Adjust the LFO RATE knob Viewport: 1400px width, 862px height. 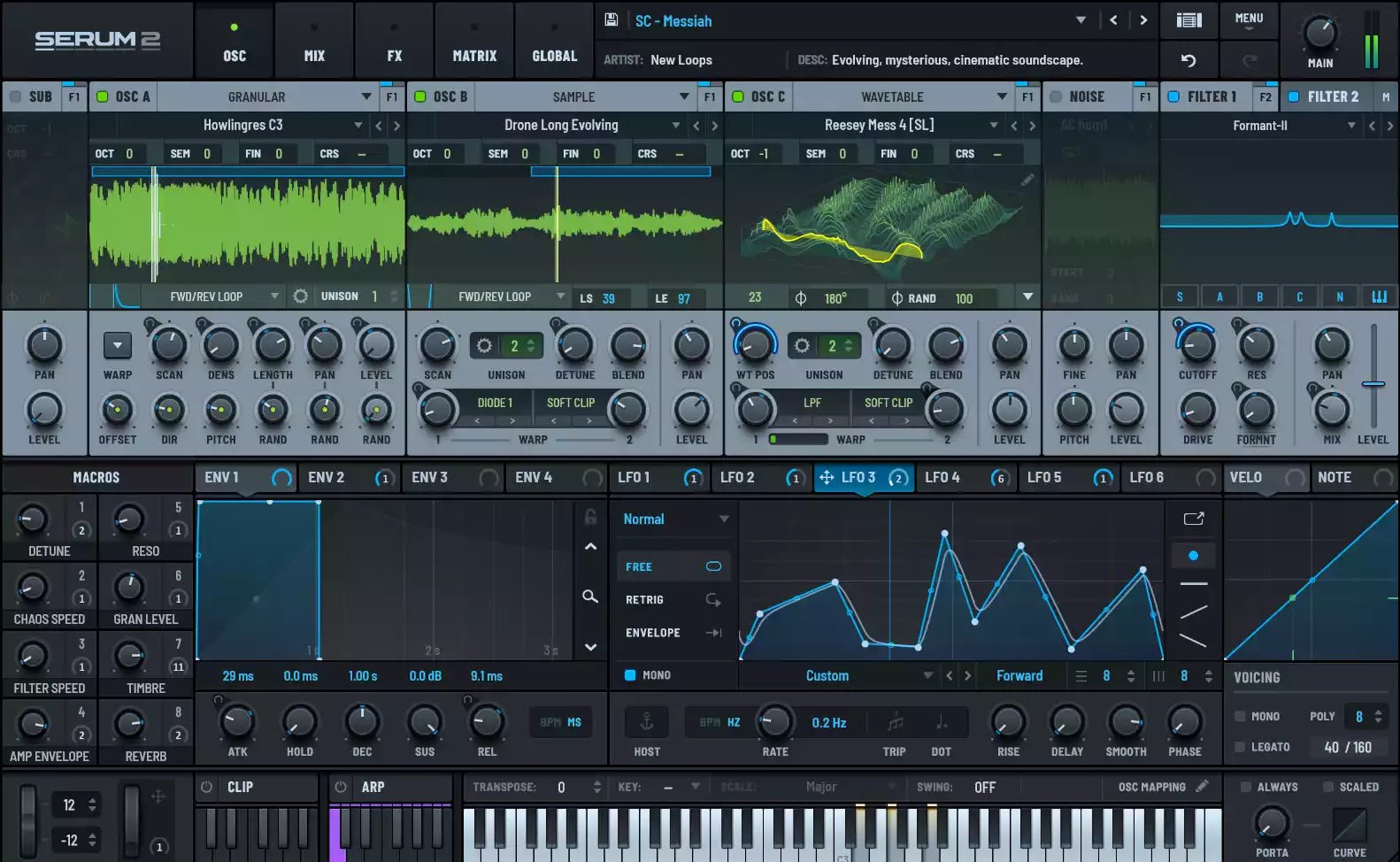(x=774, y=721)
